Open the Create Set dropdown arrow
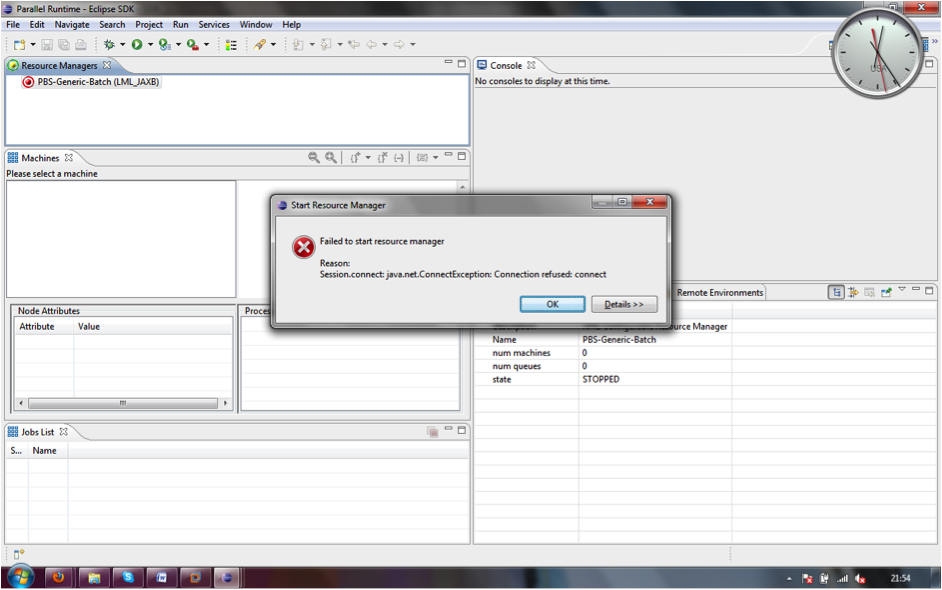942x590 pixels. click(x=368, y=157)
